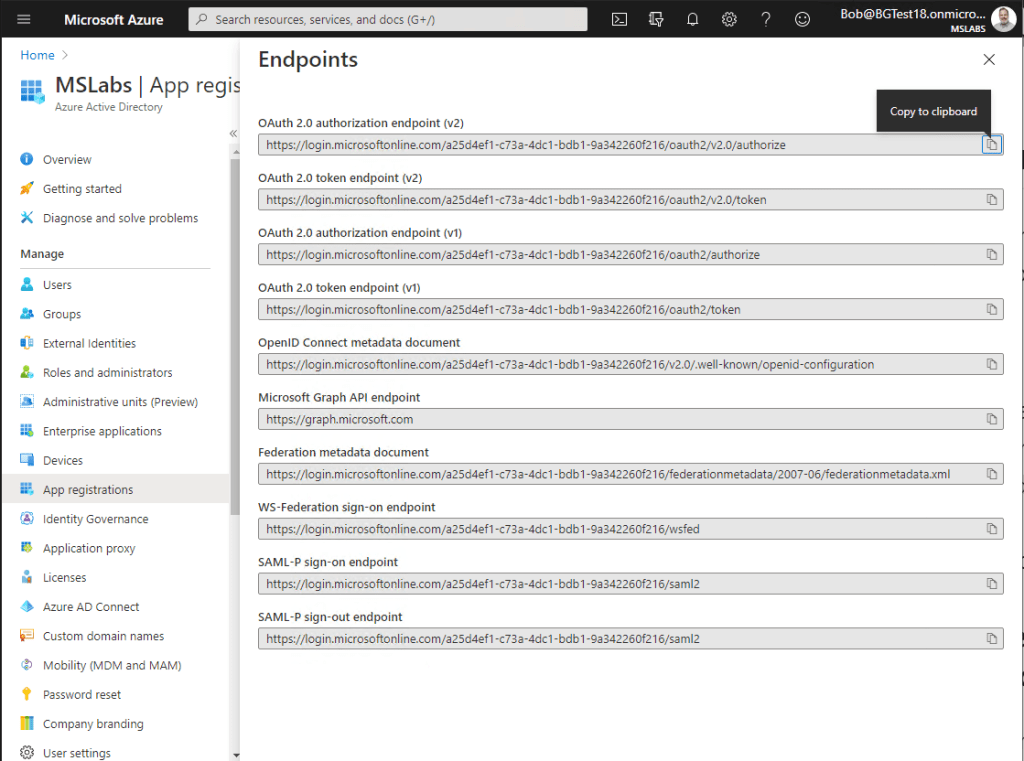Copy the Federation metadata document URL
The image size is (1024, 761).
[x=991, y=474]
